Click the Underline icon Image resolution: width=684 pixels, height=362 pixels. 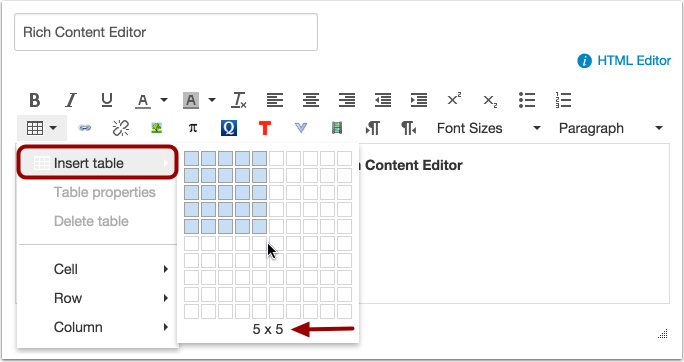point(107,100)
